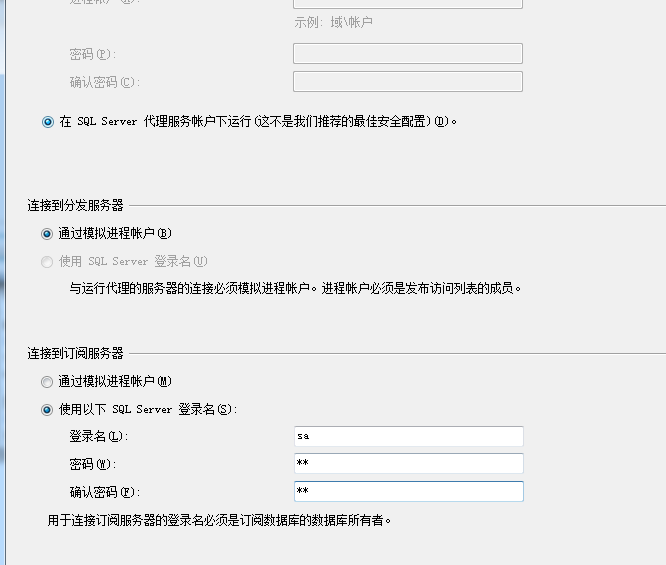The width and height of the screenshot is (666, 565).
Task: Click the 连接到订阅服务器 section heading
Action: click(x=75, y=353)
